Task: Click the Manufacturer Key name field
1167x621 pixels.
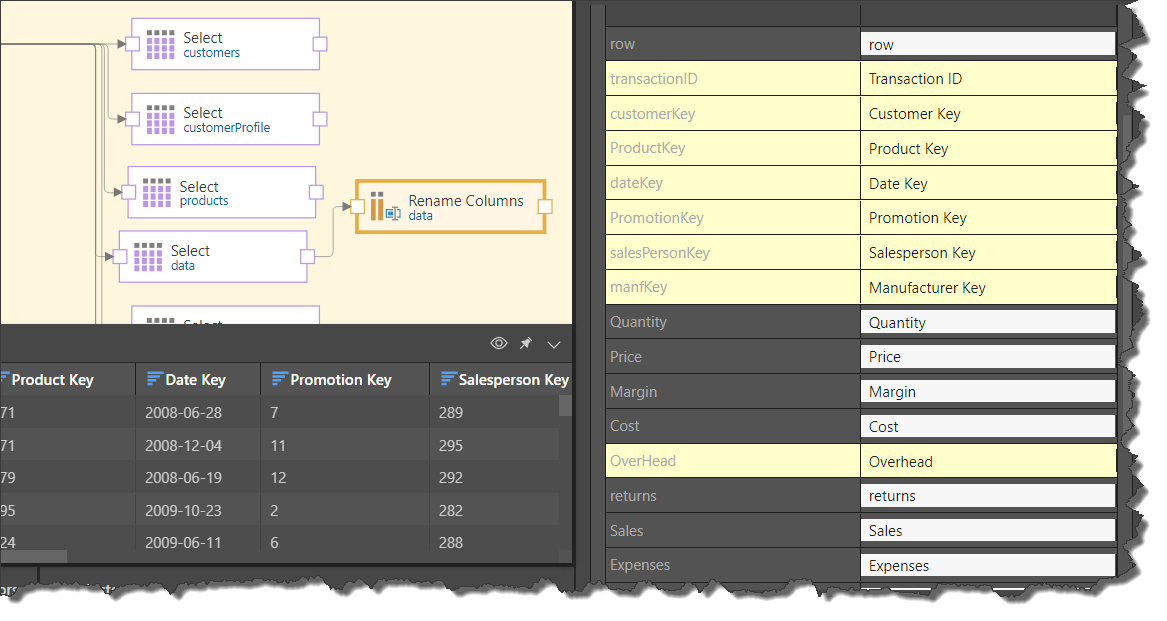Action: pyautogui.click(x=987, y=288)
